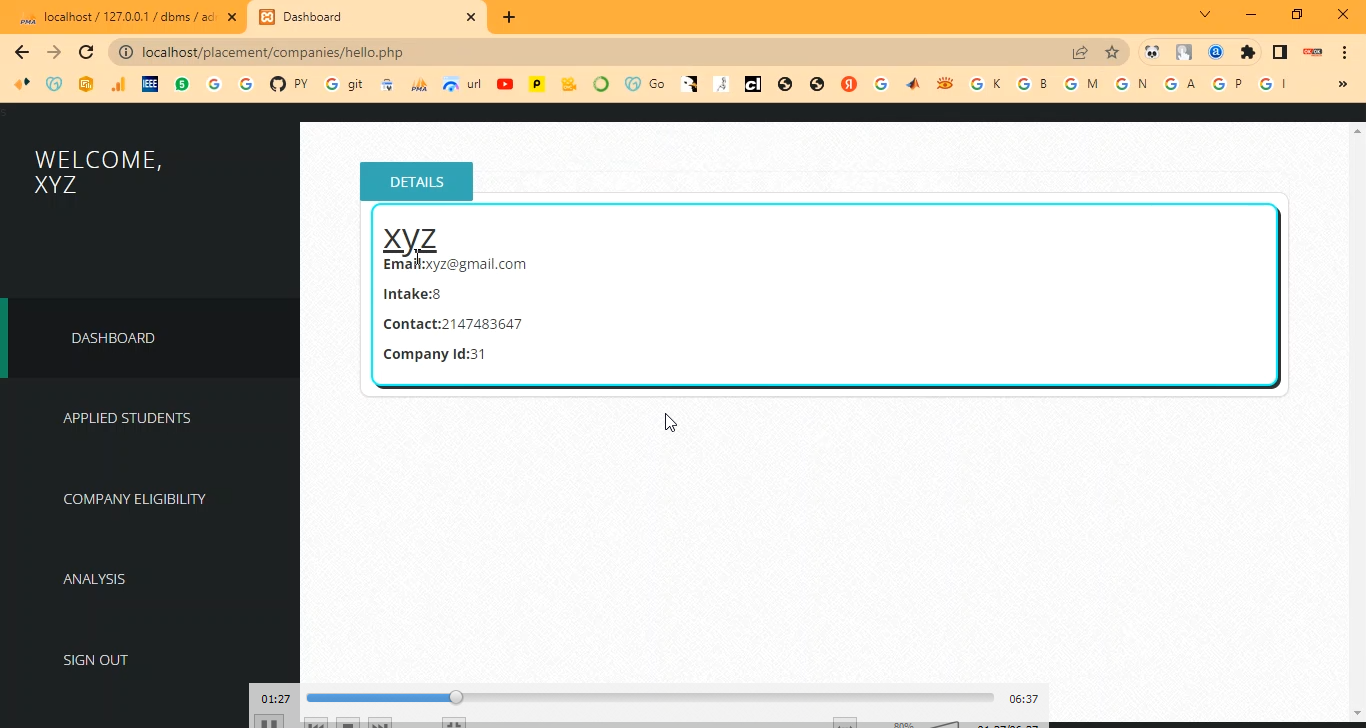Reload the page
Screen dimensions: 1366x728
coord(86,52)
